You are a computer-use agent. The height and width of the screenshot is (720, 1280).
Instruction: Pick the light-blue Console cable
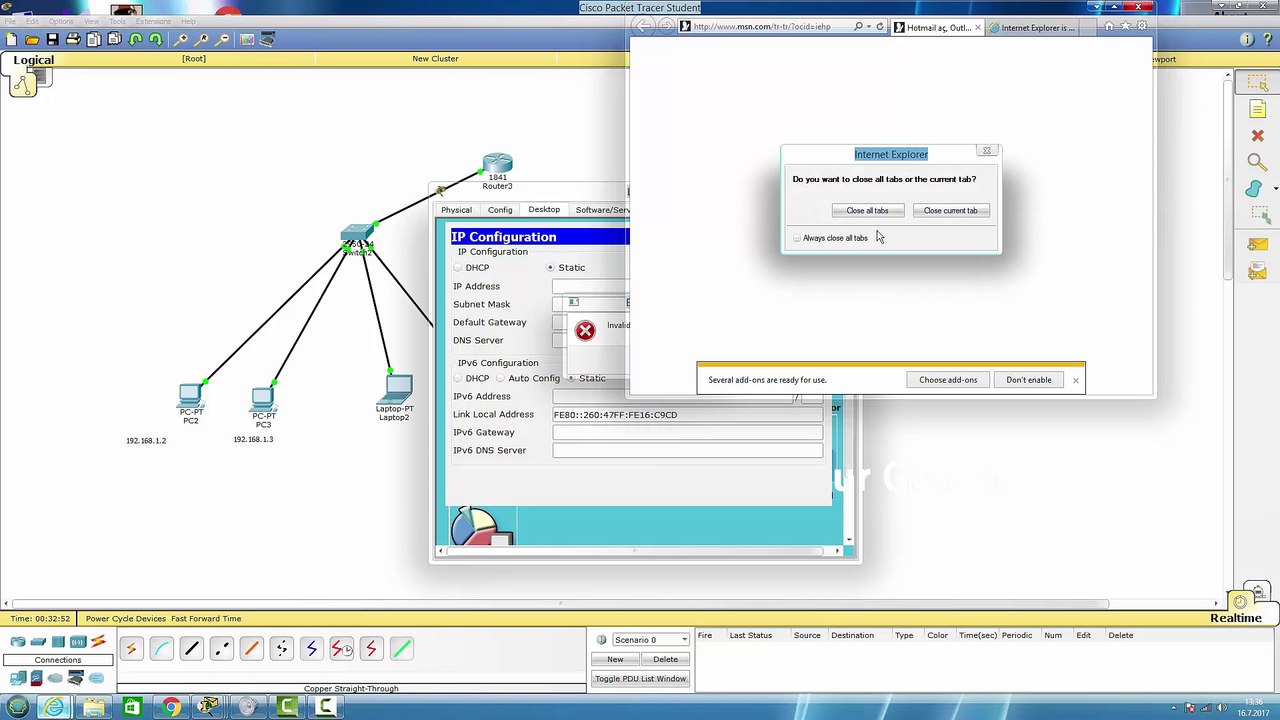(x=161, y=649)
